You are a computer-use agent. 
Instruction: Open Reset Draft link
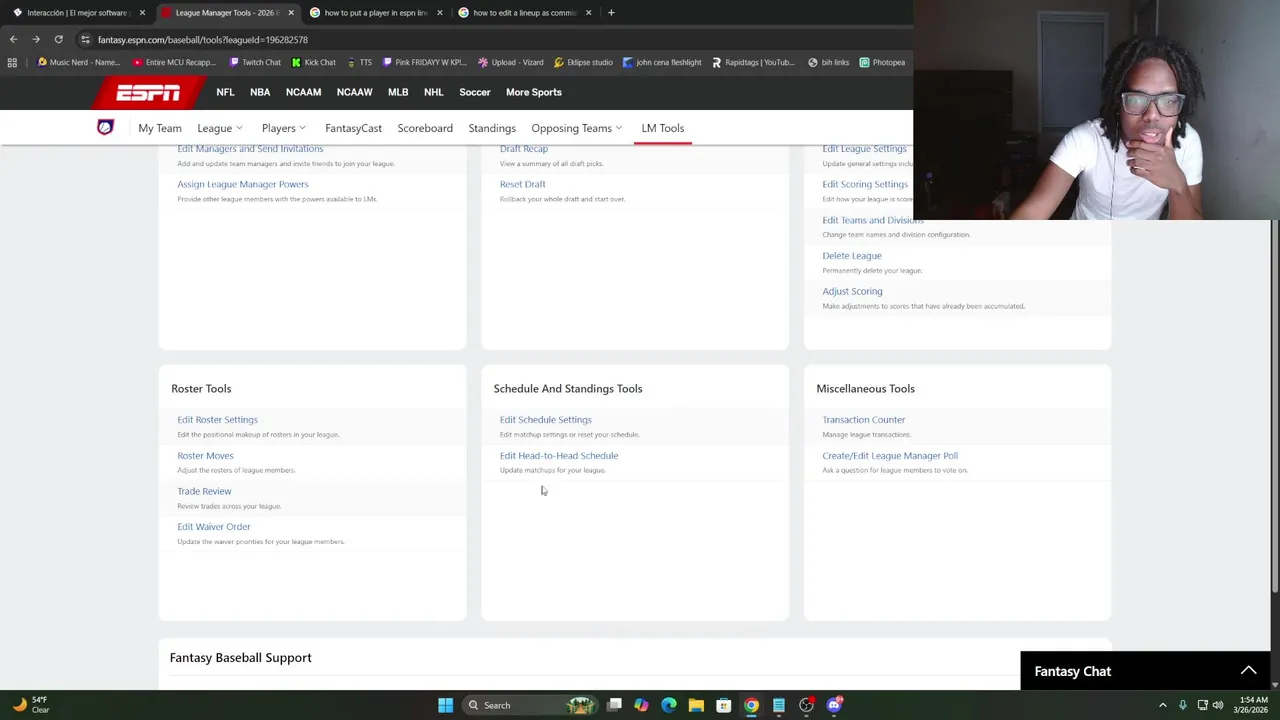tap(523, 184)
